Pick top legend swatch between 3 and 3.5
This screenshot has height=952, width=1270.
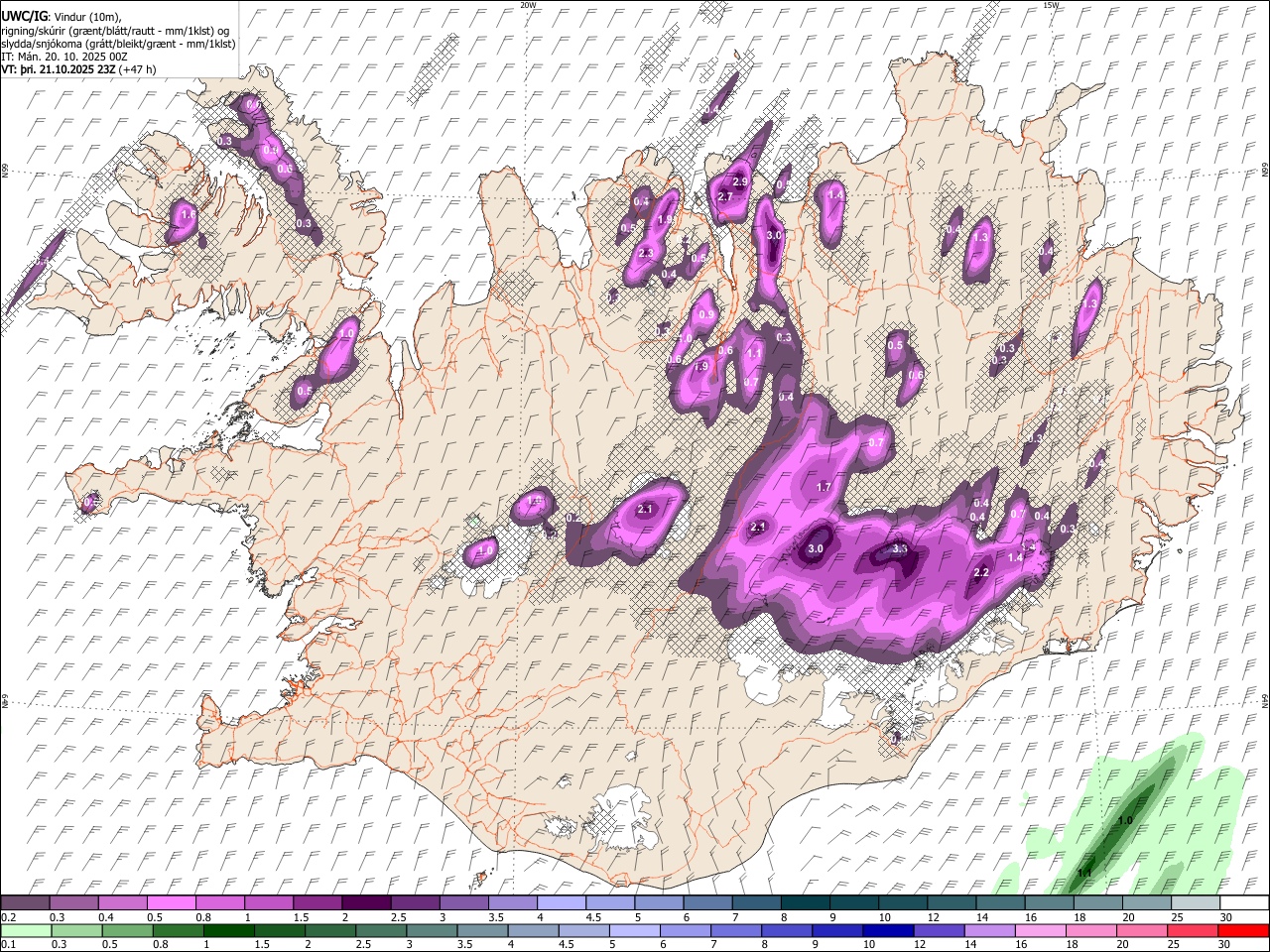tap(463, 902)
